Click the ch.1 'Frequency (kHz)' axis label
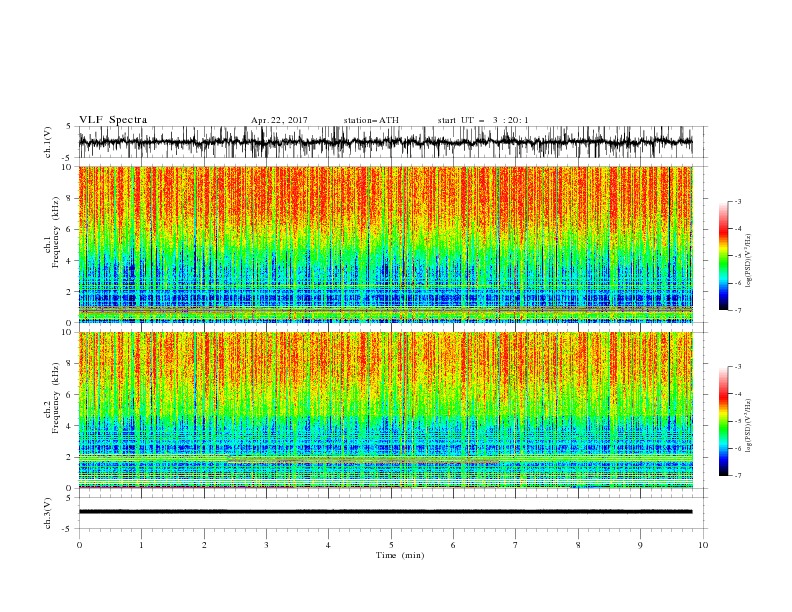Image resolution: width=792 pixels, height=612 pixels. point(55,233)
